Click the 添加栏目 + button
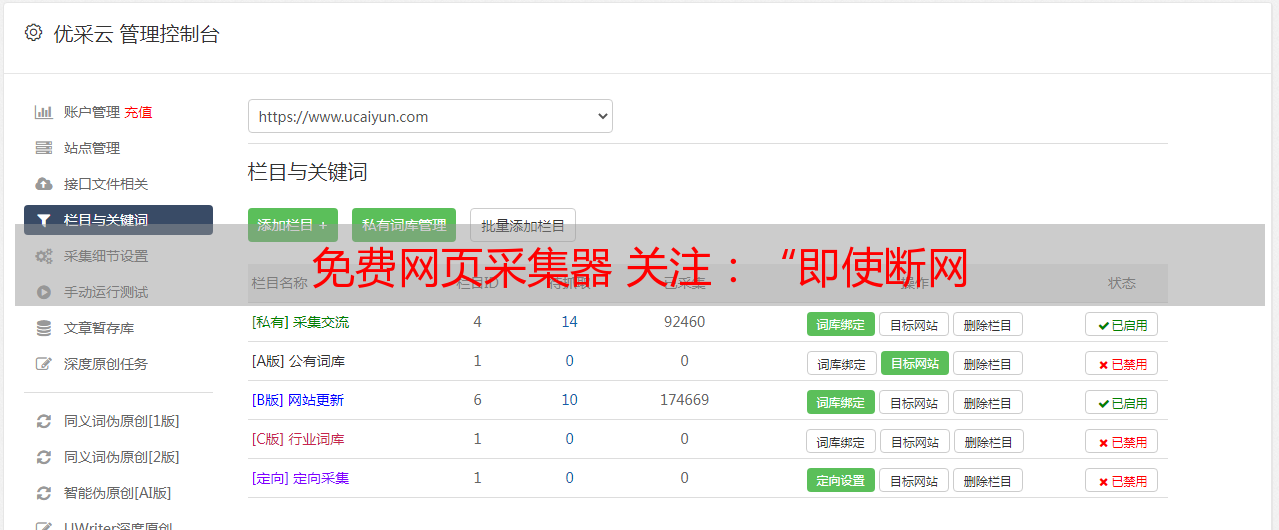The width and height of the screenshot is (1279, 530). pos(293,225)
